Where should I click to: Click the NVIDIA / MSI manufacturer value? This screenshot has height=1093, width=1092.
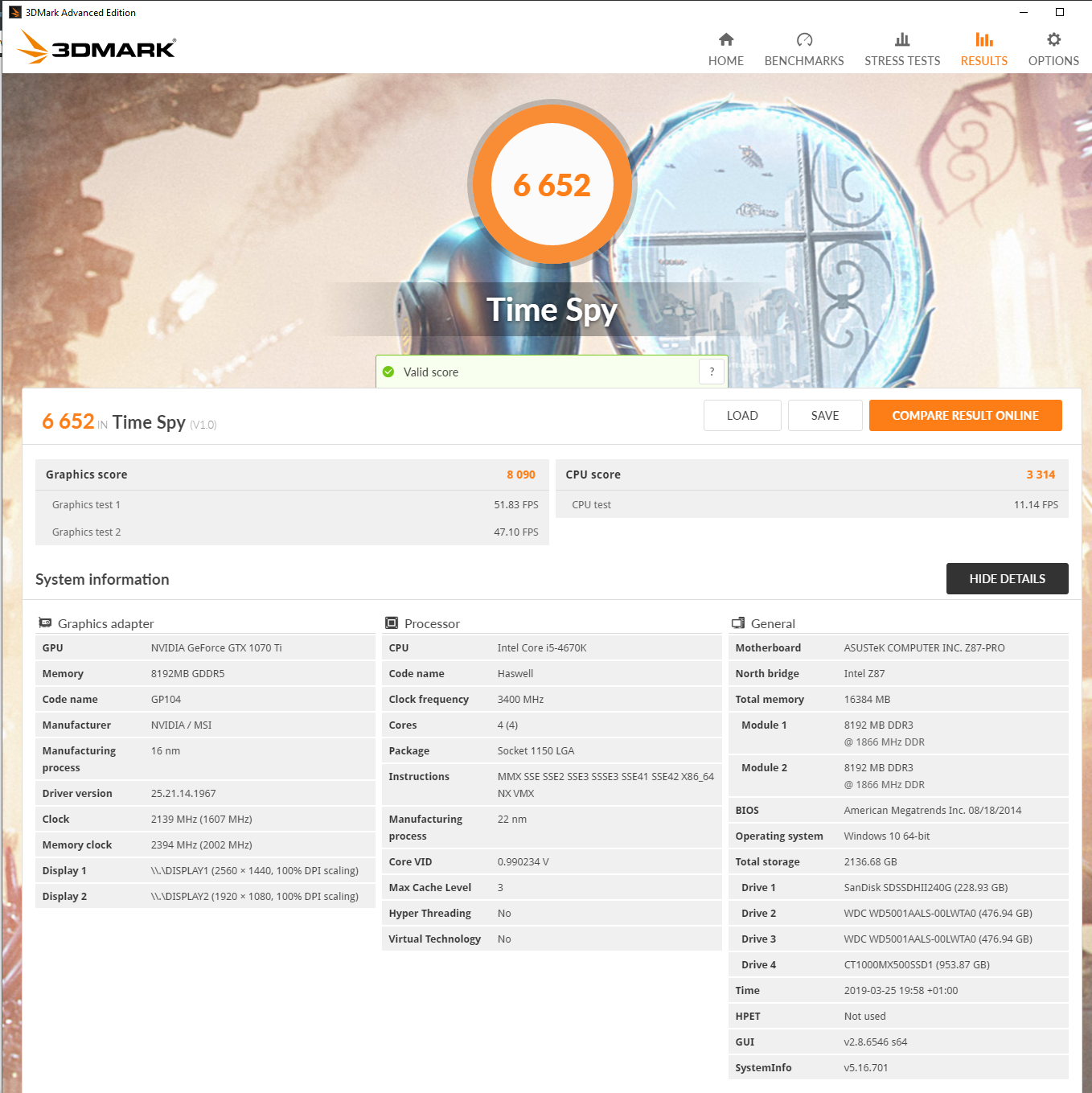181,725
